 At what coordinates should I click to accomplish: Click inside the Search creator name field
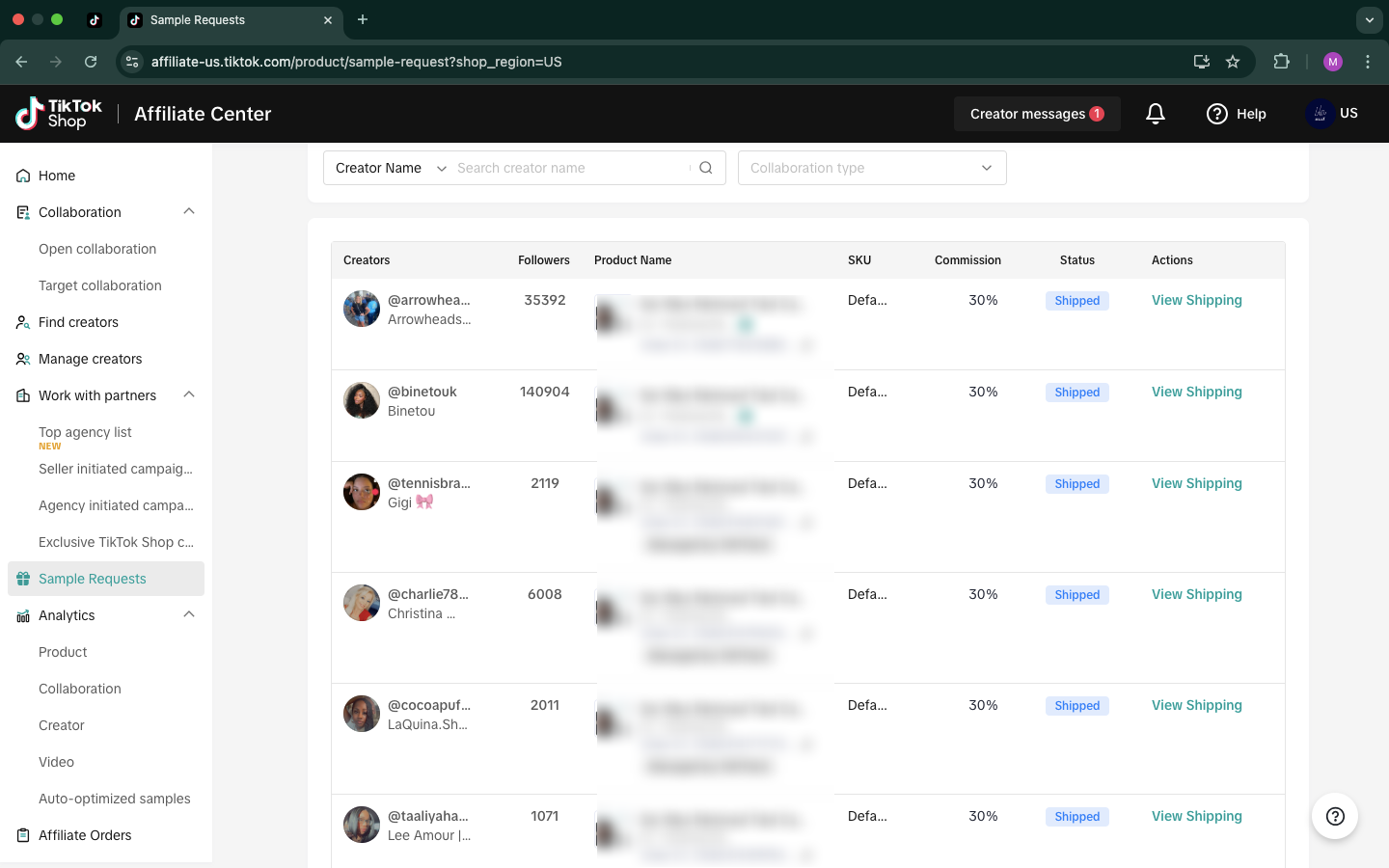(569, 168)
